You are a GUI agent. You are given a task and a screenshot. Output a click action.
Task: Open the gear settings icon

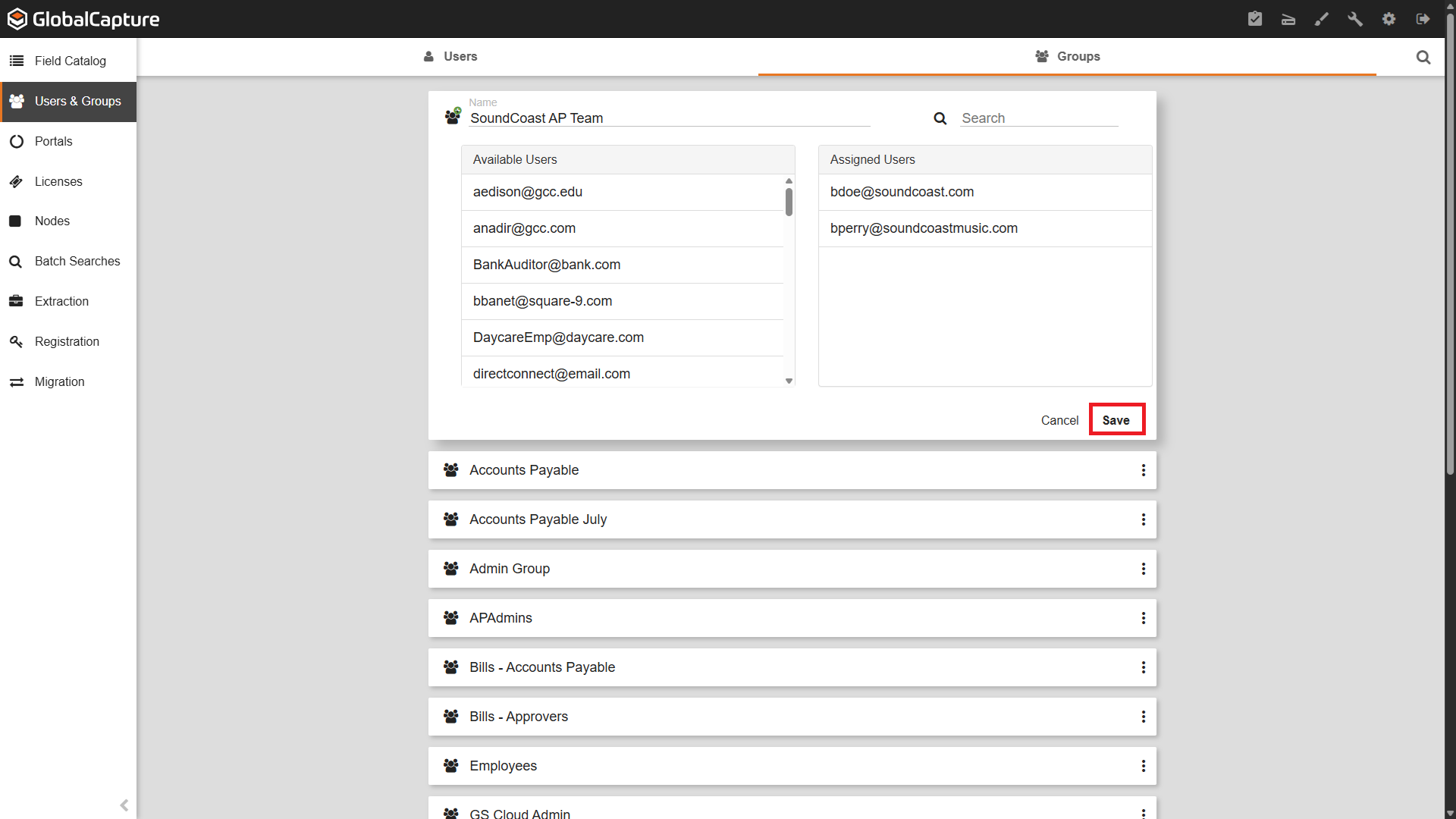pos(1389,19)
